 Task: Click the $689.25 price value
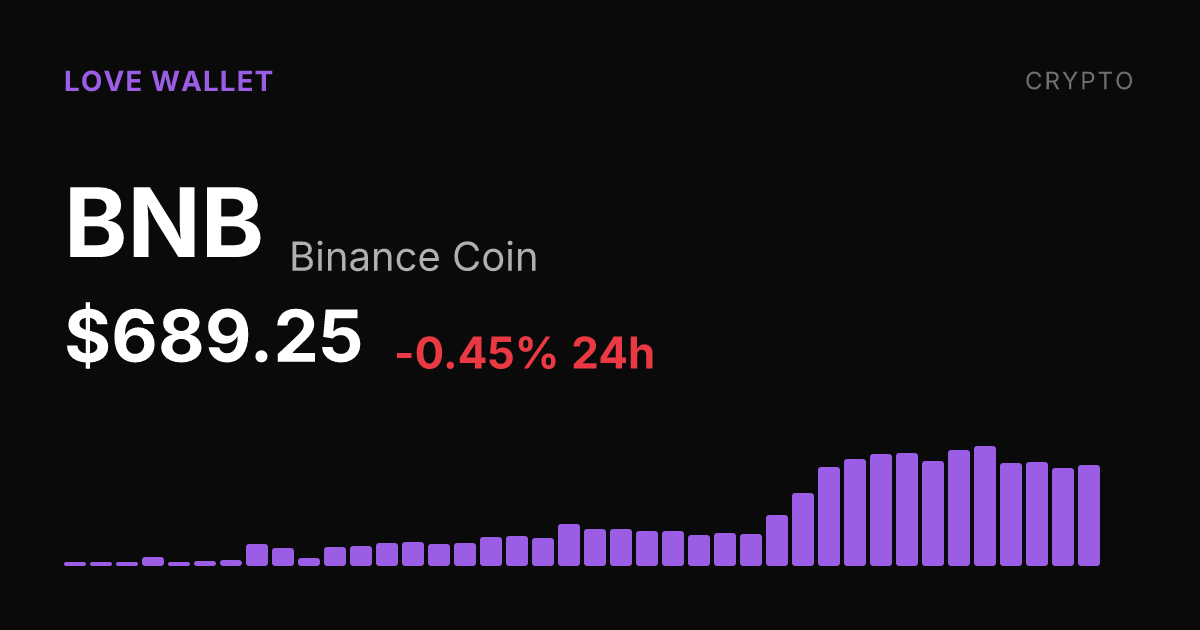pyautogui.click(x=213, y=337)
